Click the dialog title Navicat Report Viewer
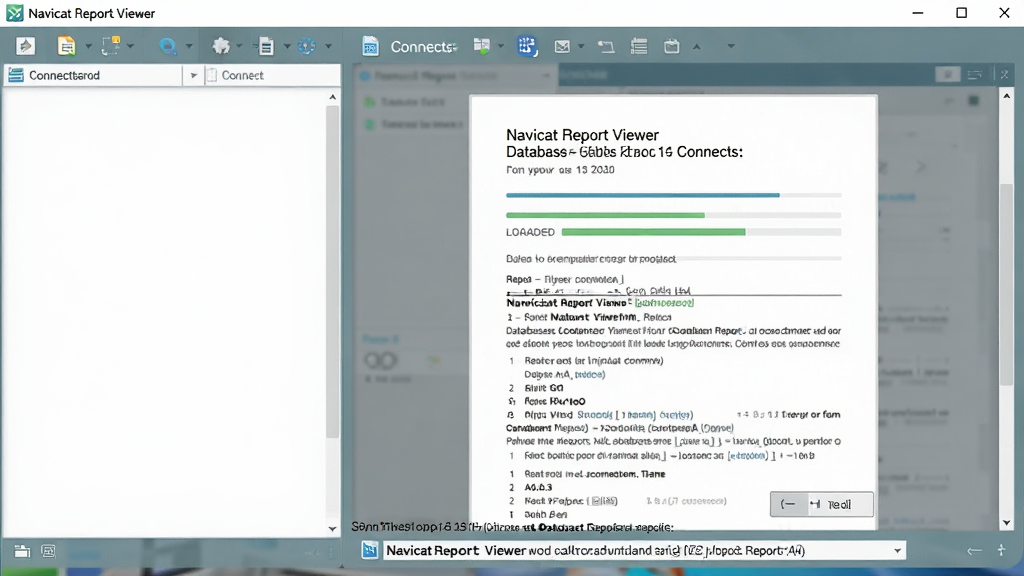The width and height of the screenshot is (1024, 576). pyautogui.click(x=583, y=135)
